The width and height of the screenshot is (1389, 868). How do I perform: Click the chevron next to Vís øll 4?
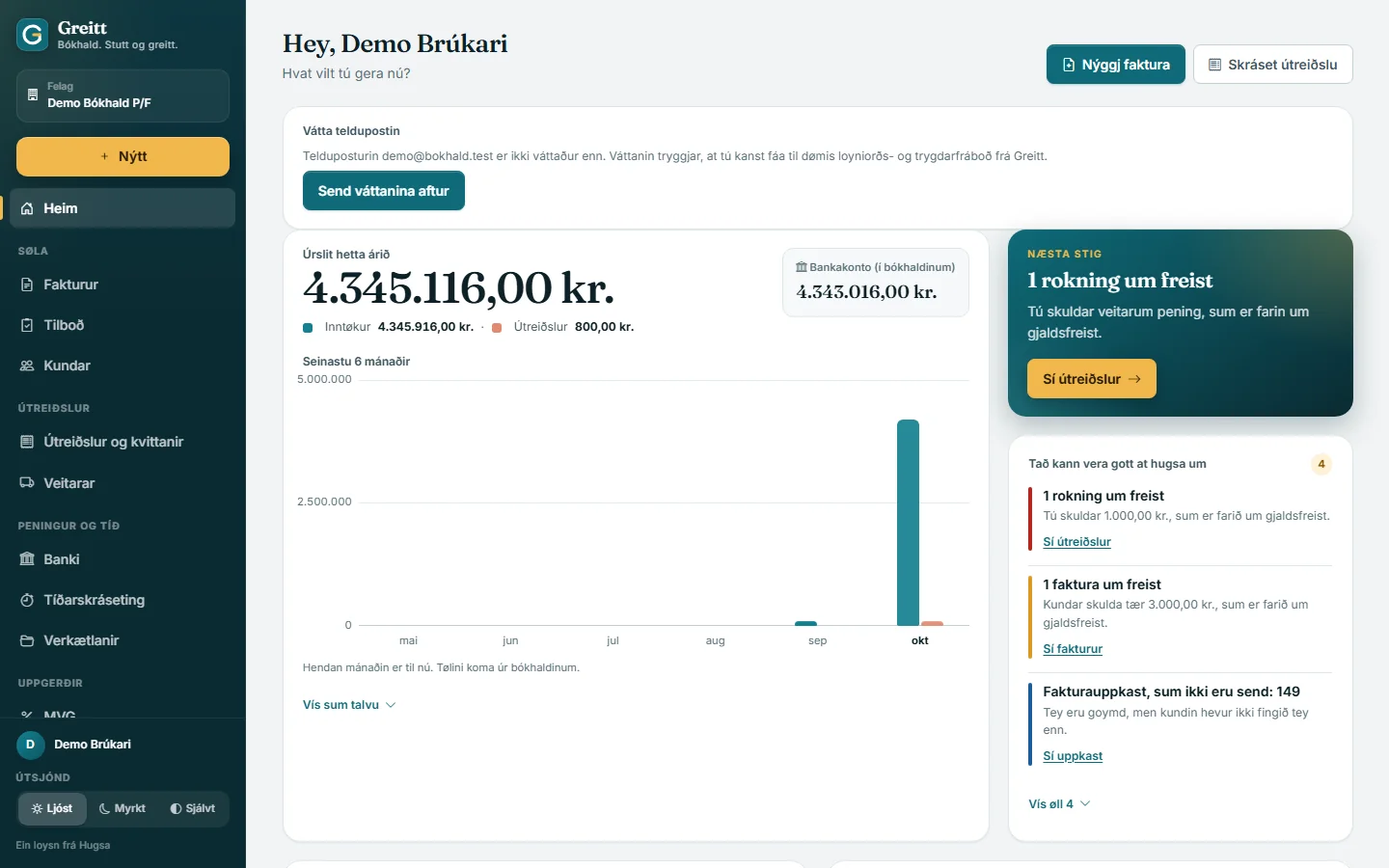(x=1085, y=804)
